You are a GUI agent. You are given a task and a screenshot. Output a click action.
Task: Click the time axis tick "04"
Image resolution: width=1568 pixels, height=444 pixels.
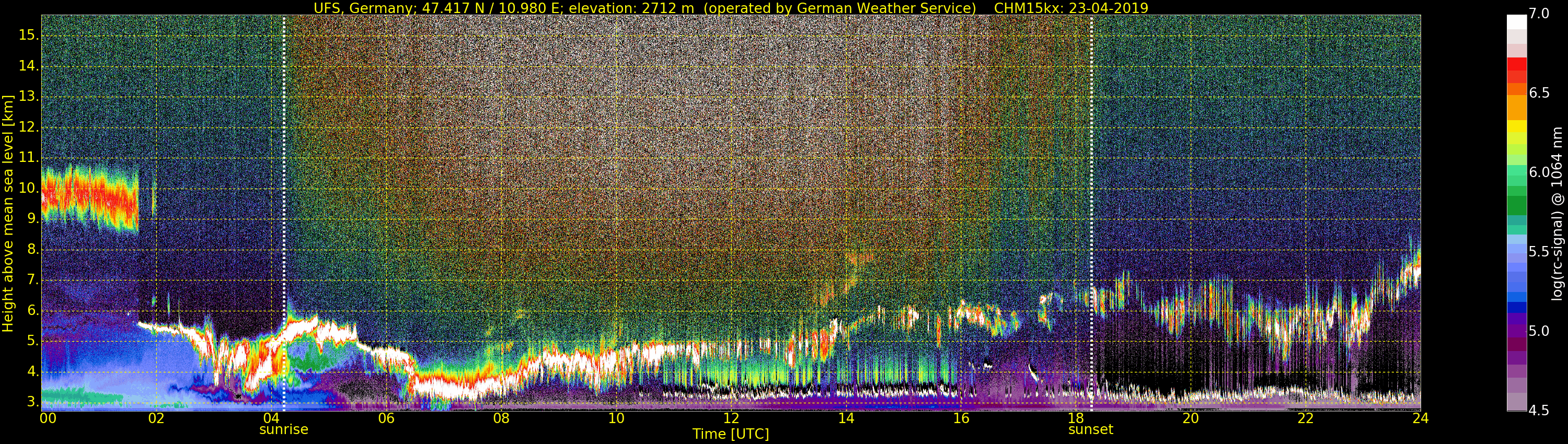tap(271, 418)
